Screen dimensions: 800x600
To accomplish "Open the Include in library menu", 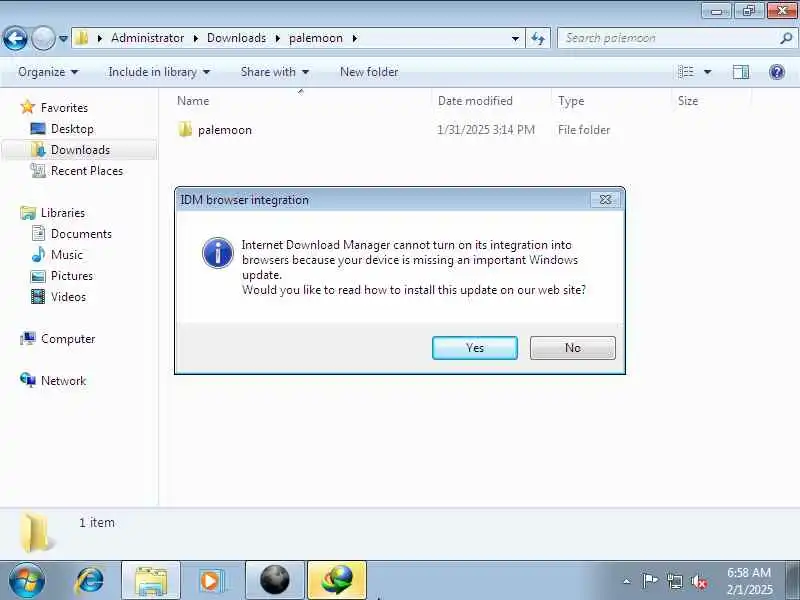I will pos(159,72).
